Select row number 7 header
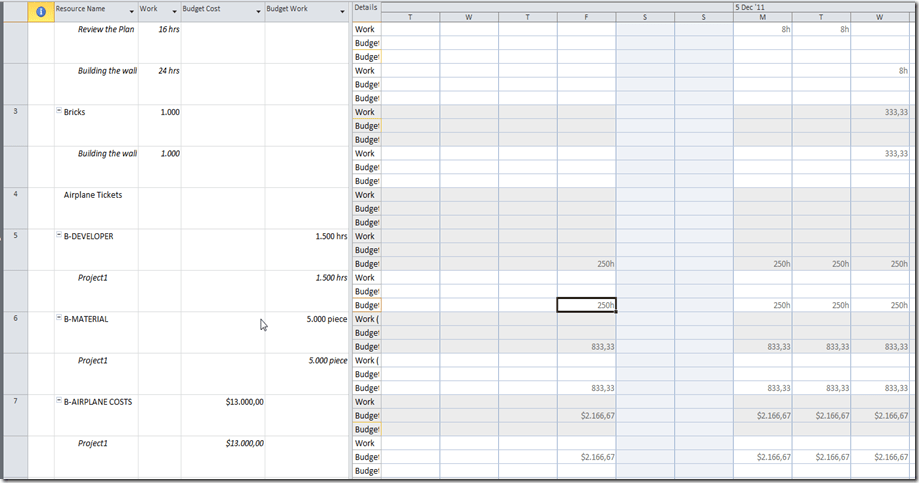Viewport: 919px width, 483px height. pyautogui.click(x=14, y=402)
